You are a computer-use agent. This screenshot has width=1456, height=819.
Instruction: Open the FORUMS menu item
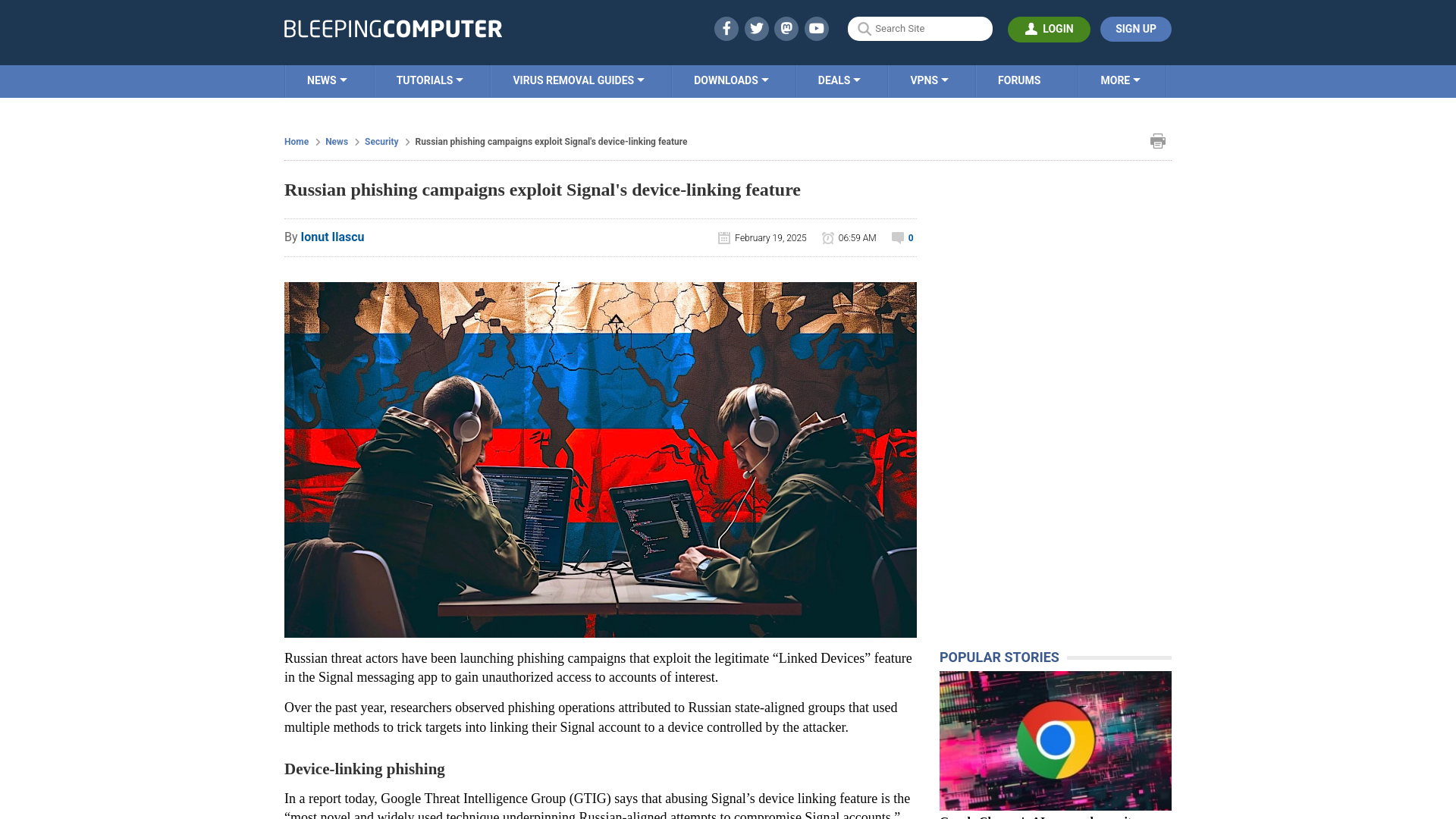point(1019,80)
